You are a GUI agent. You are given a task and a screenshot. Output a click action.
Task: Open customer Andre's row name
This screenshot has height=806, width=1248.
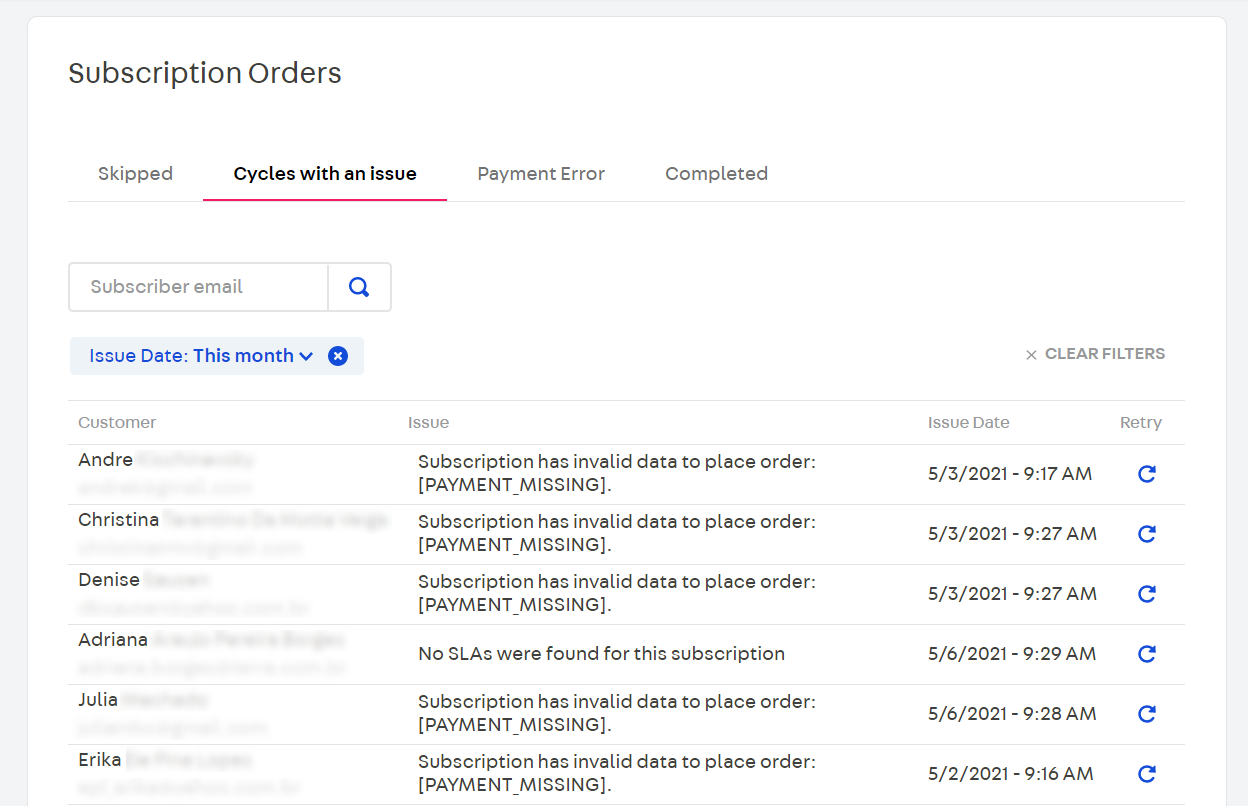[x=106, y=460]
